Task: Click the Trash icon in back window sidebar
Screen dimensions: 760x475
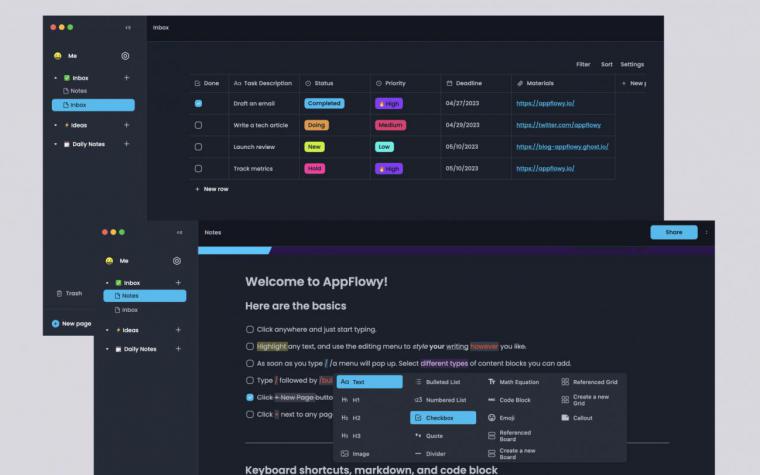Action: point(59,293)
